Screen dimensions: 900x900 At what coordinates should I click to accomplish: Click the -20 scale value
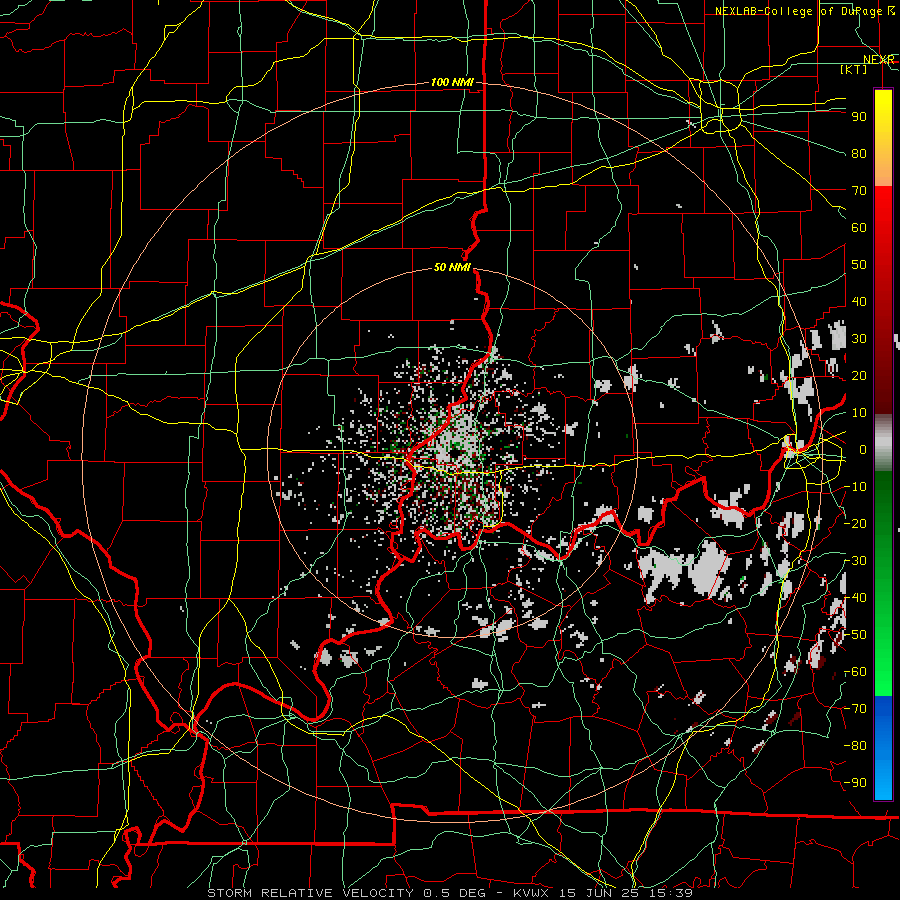(855, 524)
